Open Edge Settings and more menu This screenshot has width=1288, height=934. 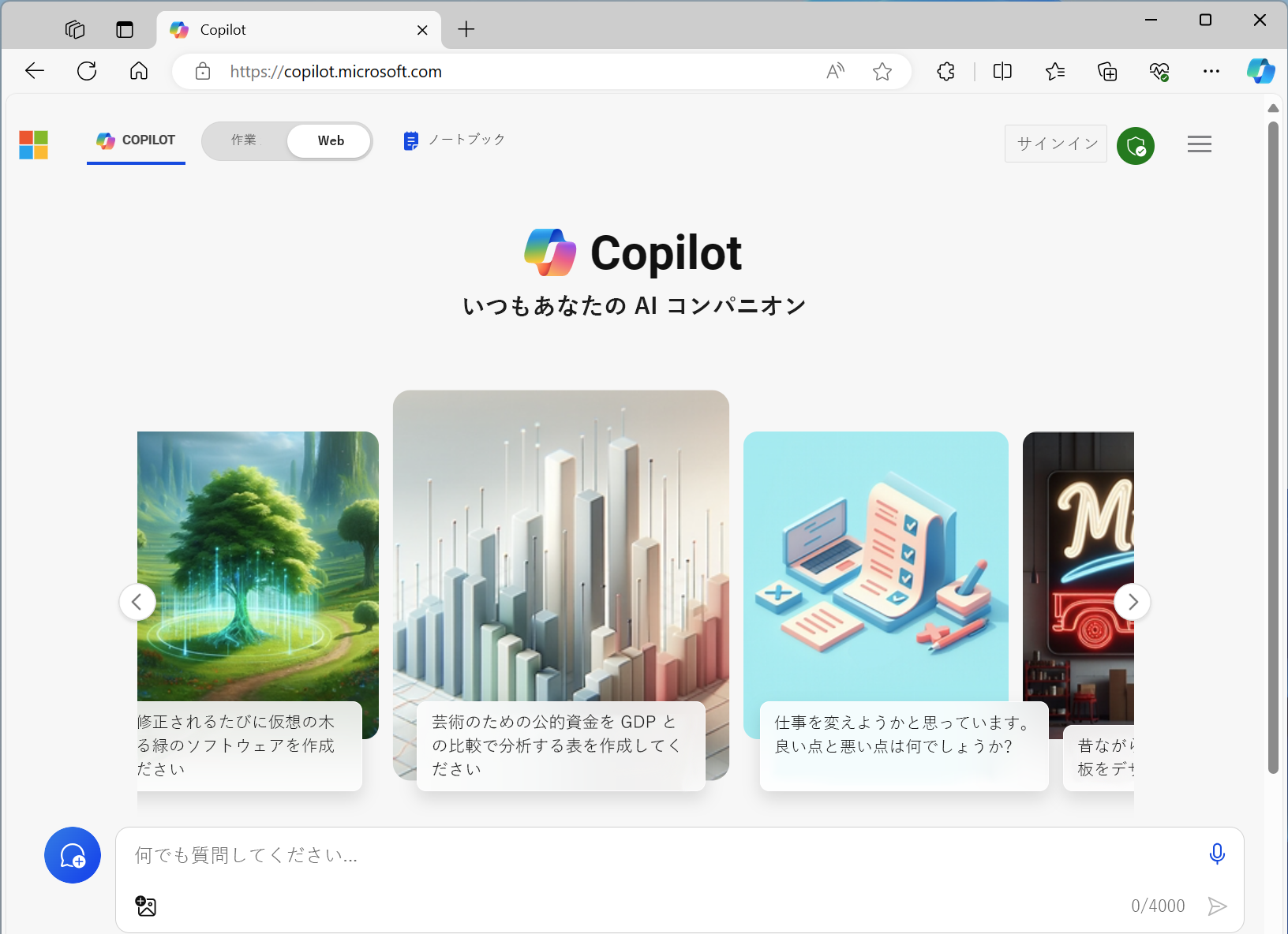(1211, 71)
